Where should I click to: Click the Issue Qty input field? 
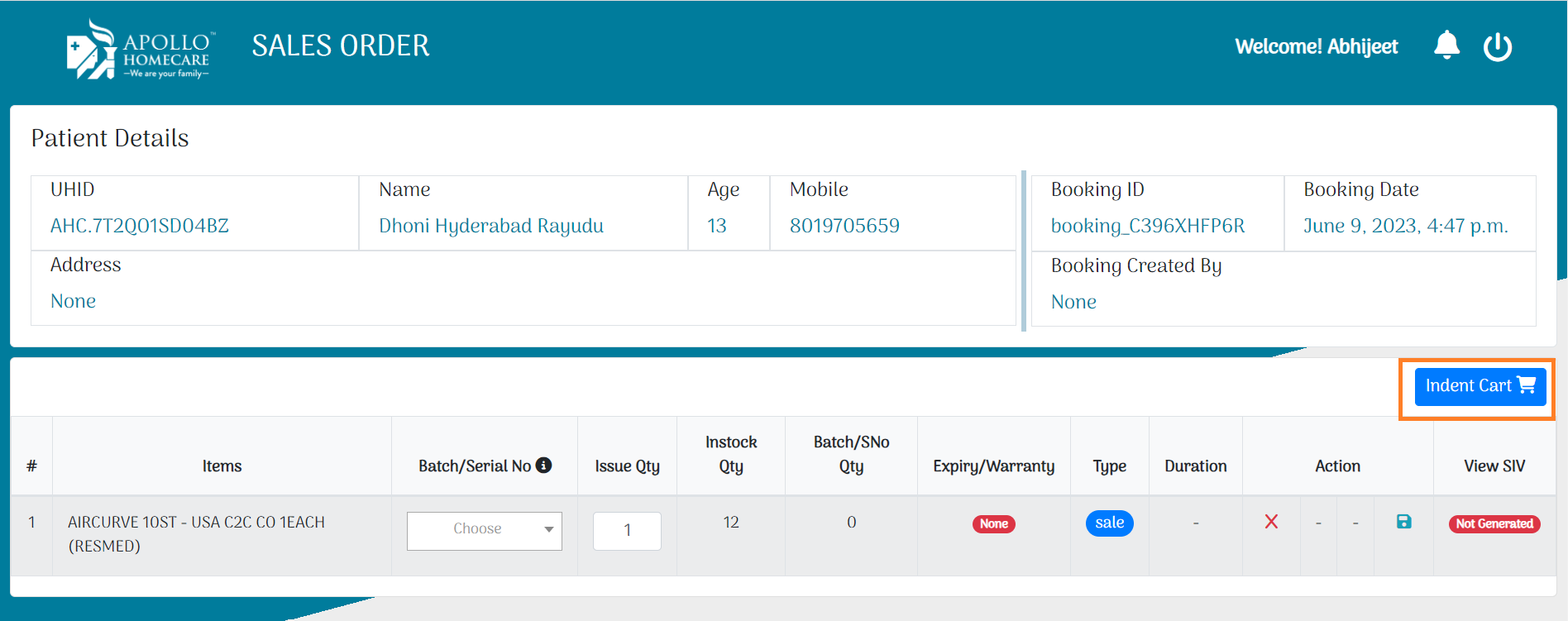[627, 530]
